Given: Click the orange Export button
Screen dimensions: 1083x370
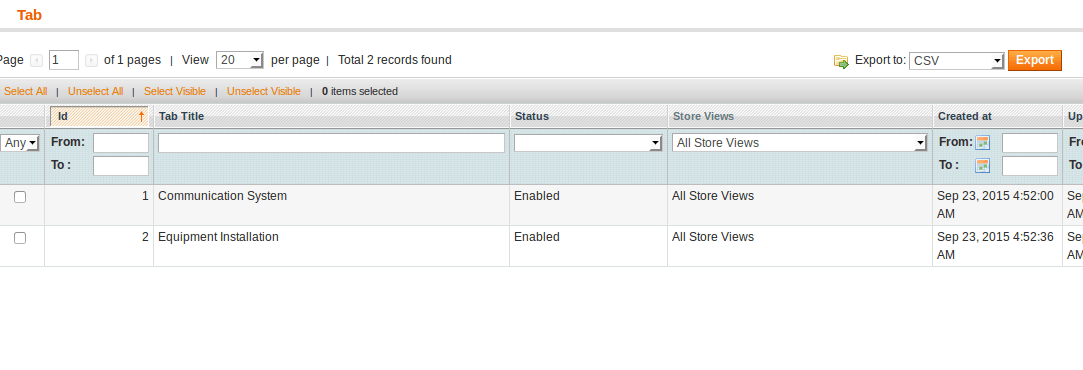Looking at the screenshot, I should [x=1035, y=60].
